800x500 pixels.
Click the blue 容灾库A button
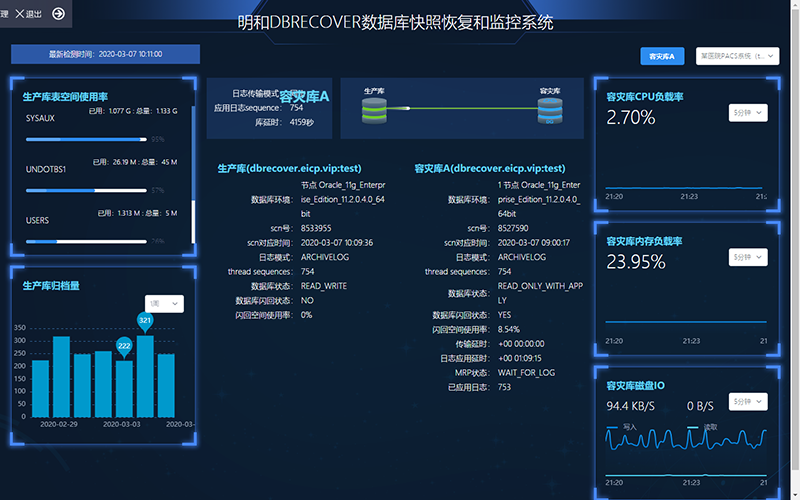662,56
